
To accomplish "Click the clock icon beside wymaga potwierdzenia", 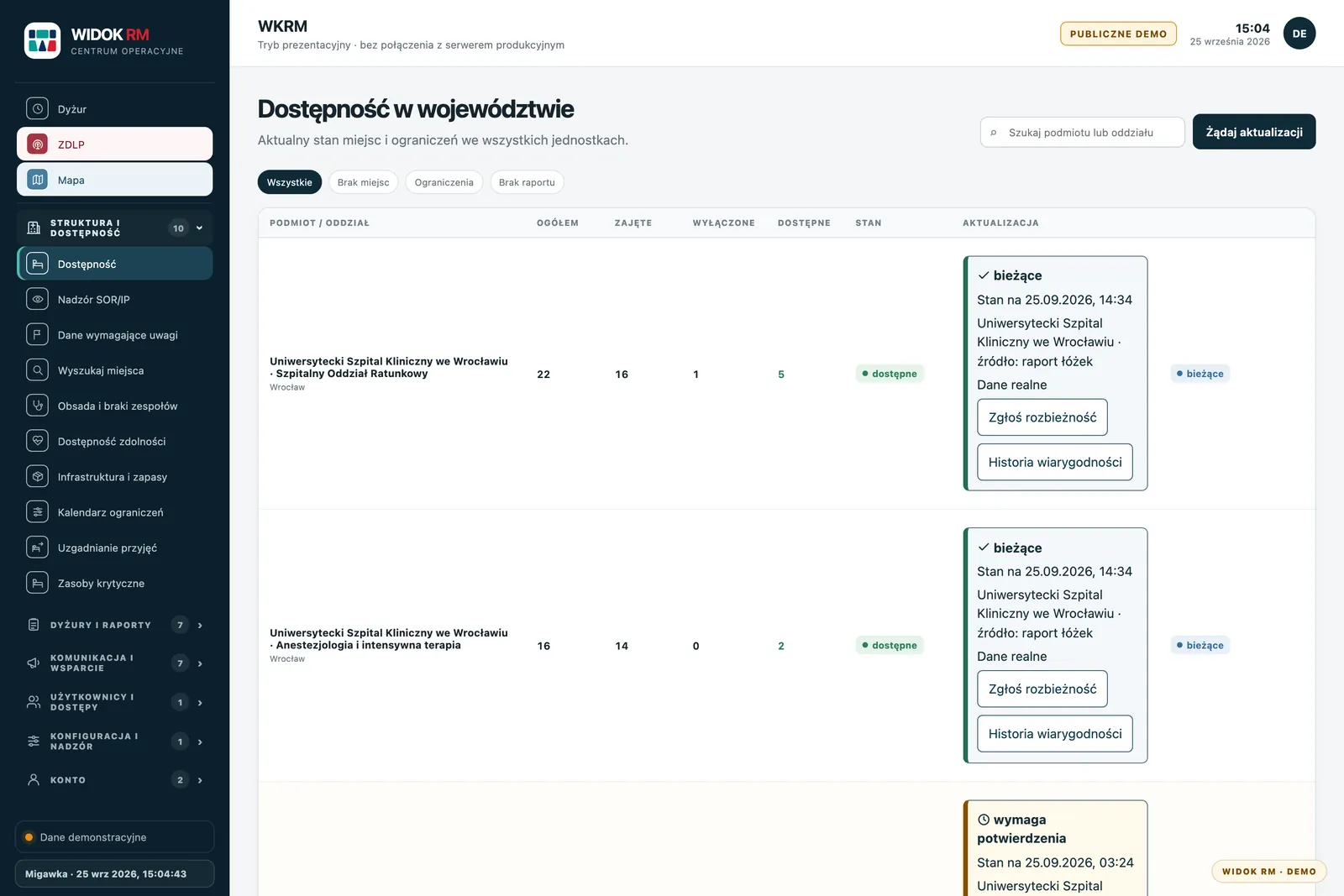I will [984, 820].
